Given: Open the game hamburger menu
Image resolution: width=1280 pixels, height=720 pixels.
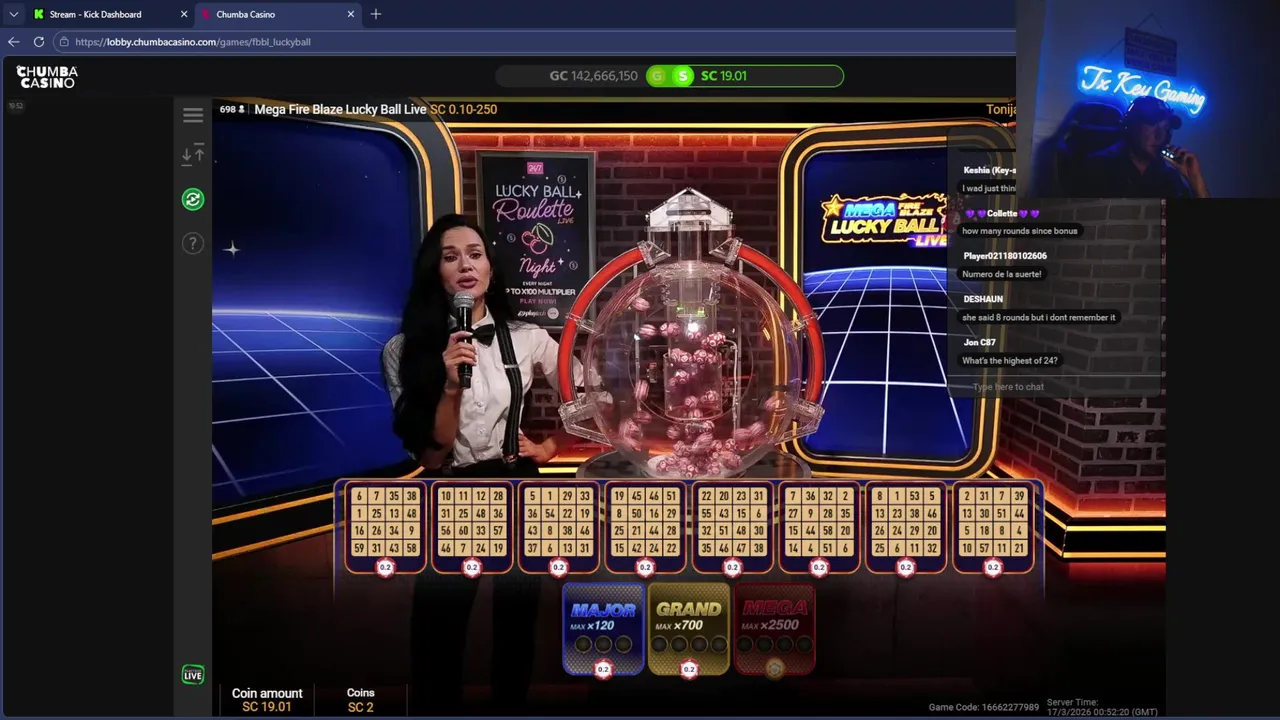Looking at the screenshot, I should pos(193,115).
